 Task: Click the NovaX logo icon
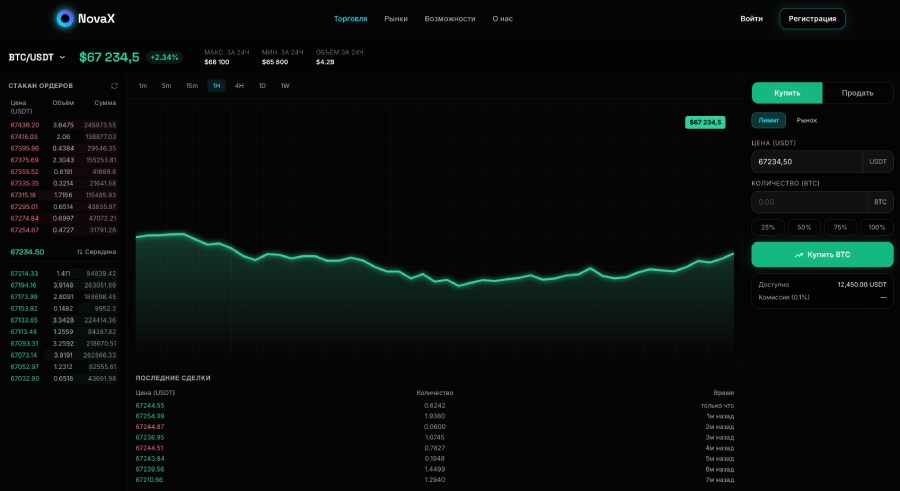[65, 18]
